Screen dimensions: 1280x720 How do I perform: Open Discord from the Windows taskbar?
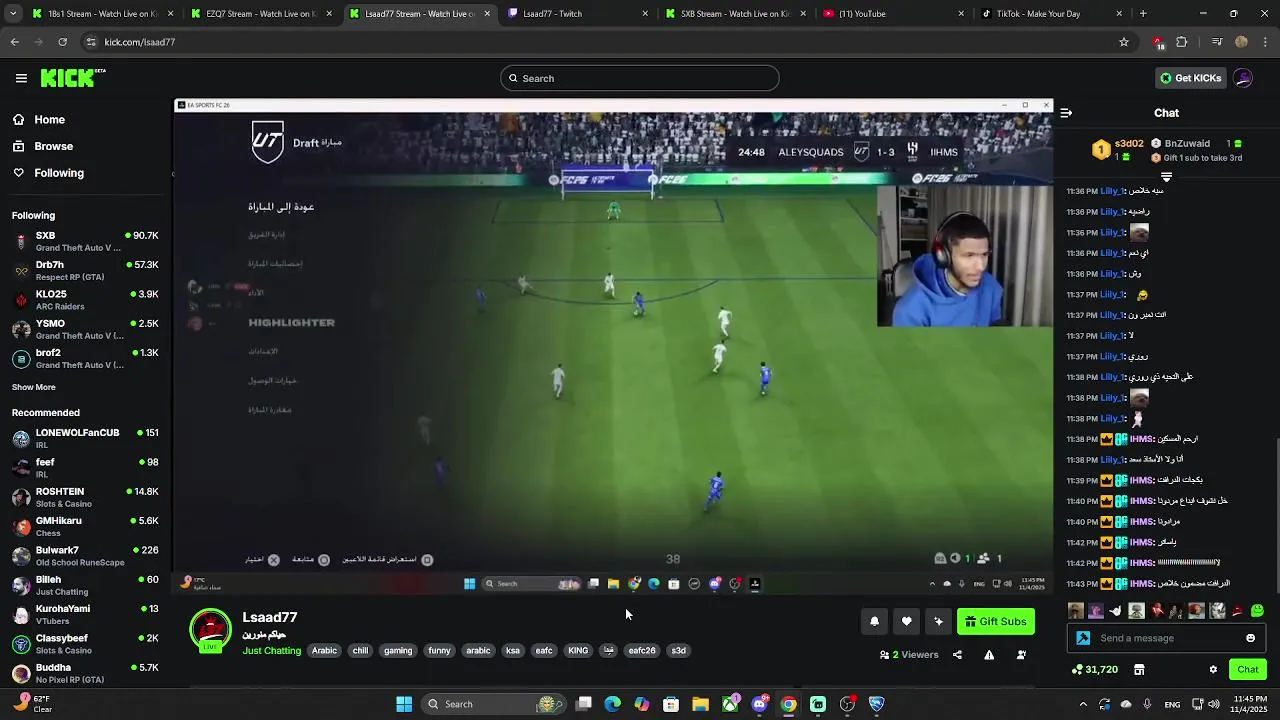point(760,704)
